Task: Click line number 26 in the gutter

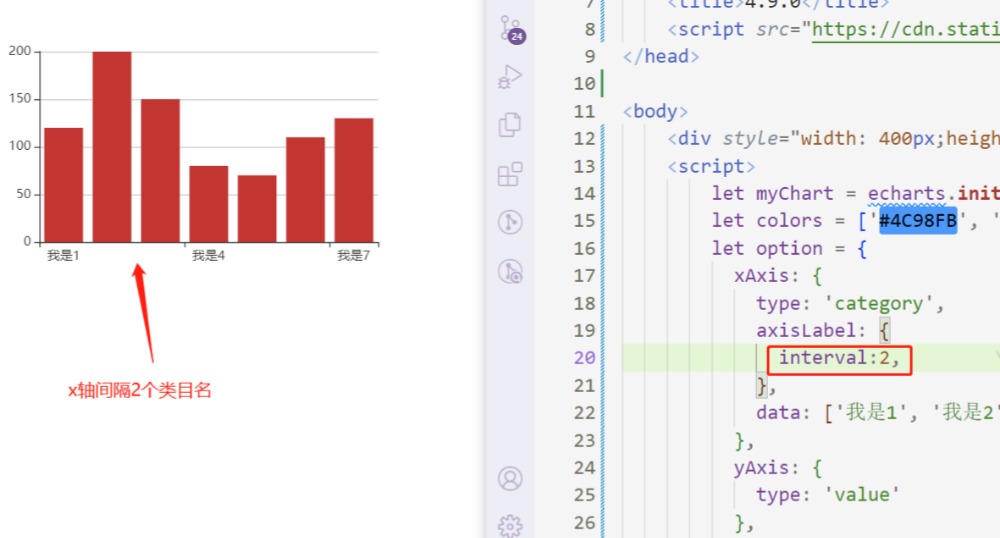Action: [x=584, y=523]
